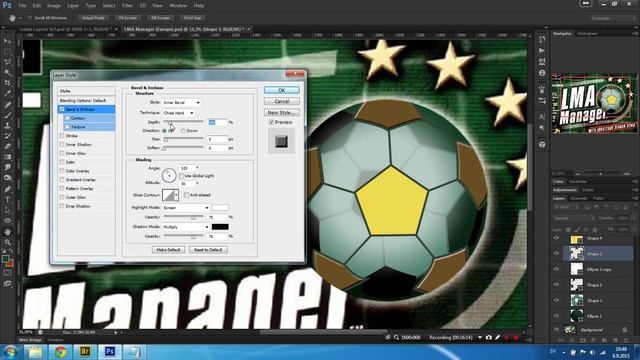Select the Hand tool in toolbox
This screenshot has height=360, width=640.
tap(7, 232)
